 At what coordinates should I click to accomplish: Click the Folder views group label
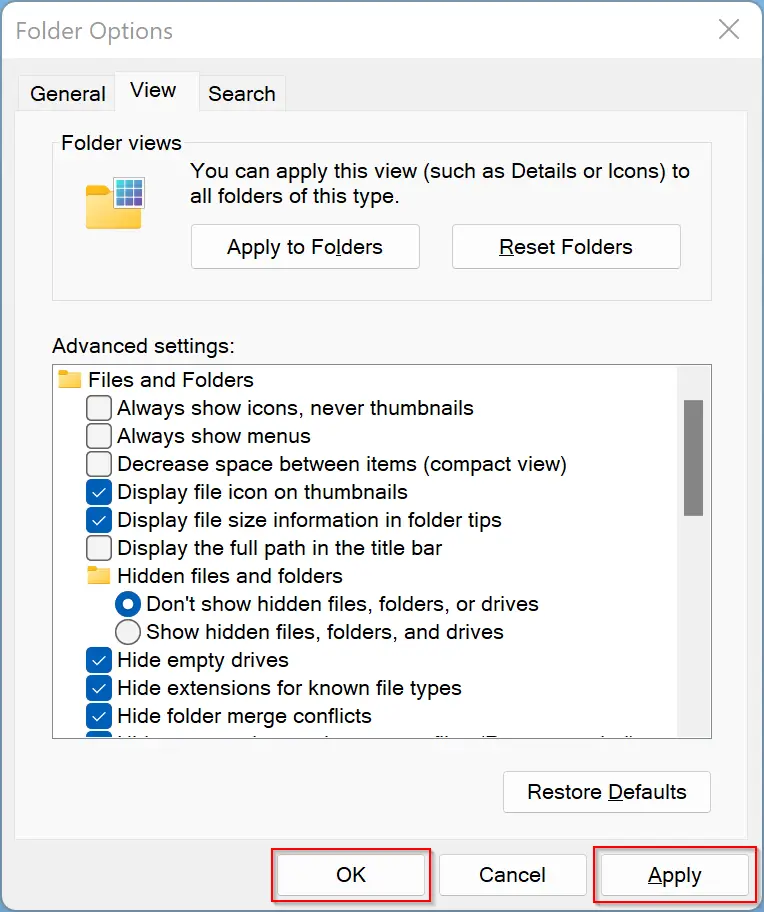pyautogui.click(x=122, y=143)
